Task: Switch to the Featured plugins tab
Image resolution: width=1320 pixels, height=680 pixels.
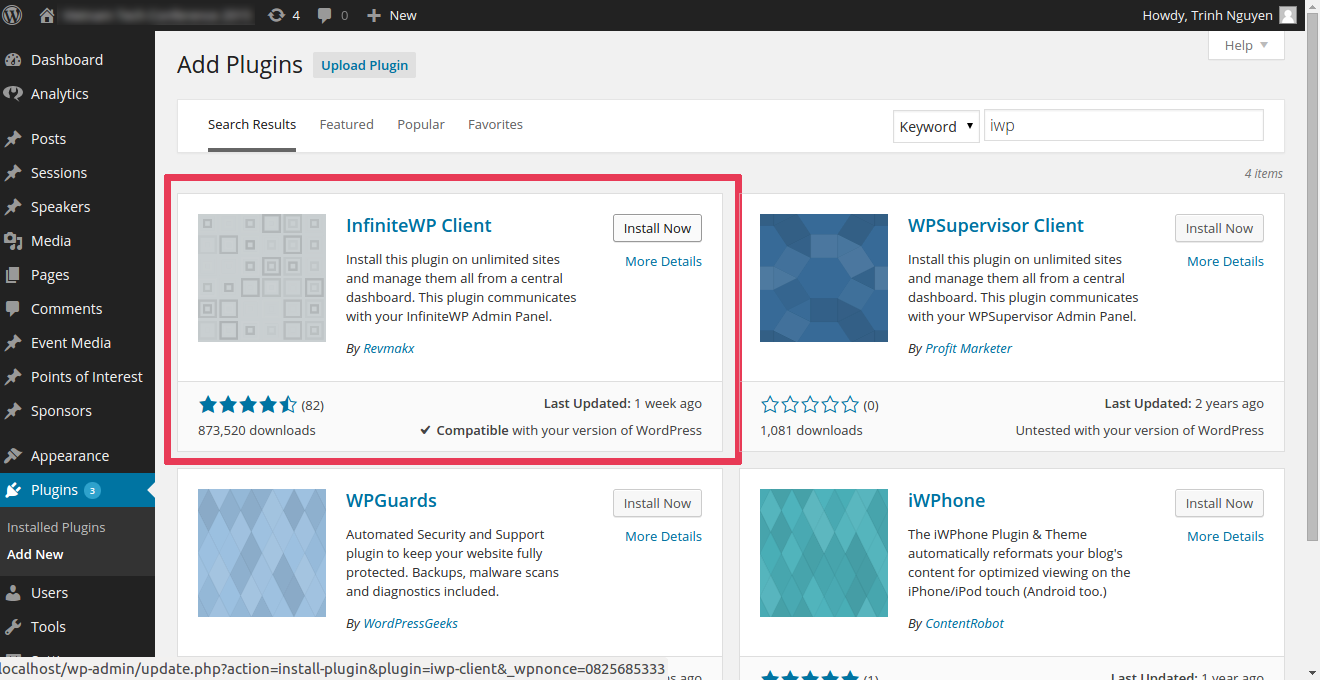Action: tap(346, 124)
